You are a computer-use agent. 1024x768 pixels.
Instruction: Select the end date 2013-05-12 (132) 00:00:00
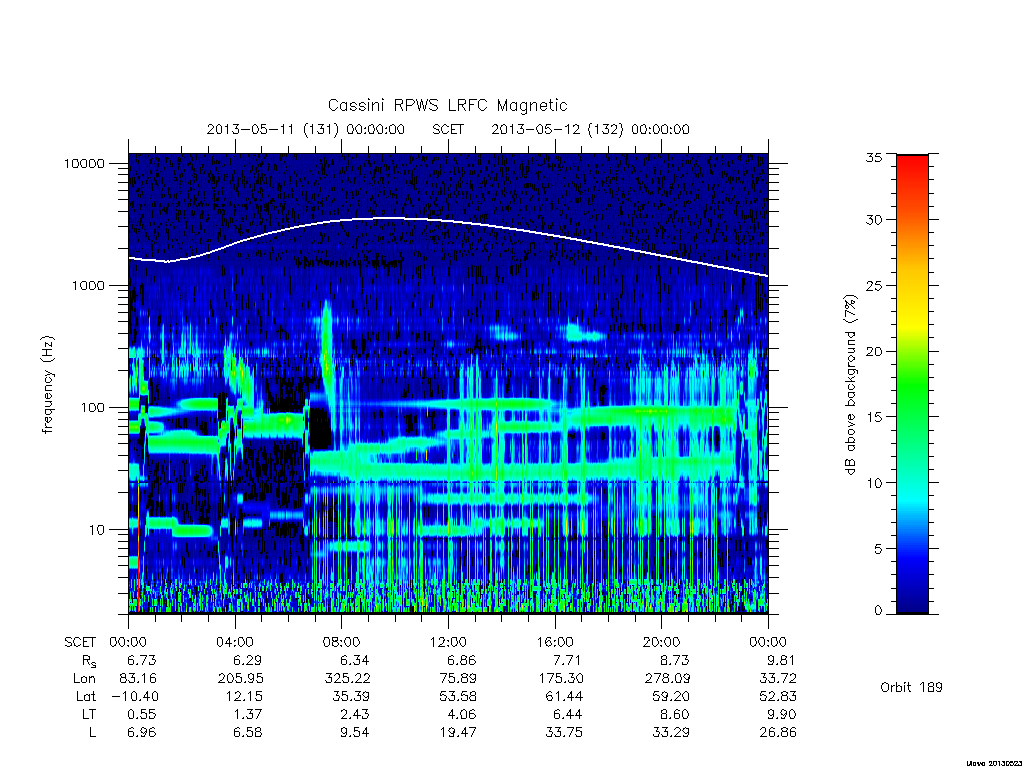point(590,129)
